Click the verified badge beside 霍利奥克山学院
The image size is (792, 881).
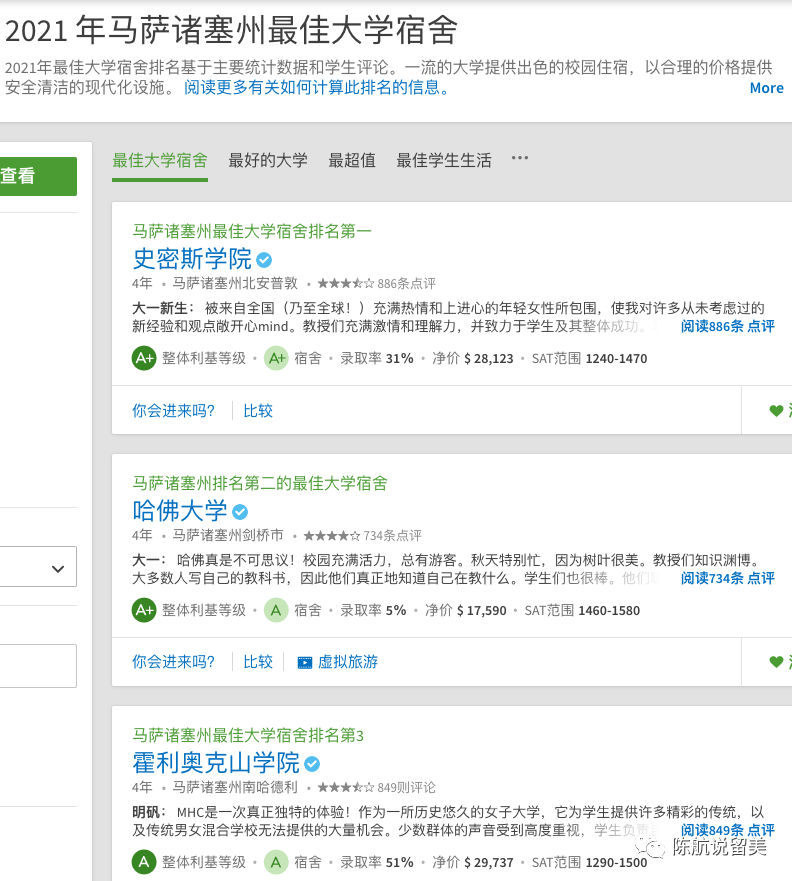click(x=312, y=764)
